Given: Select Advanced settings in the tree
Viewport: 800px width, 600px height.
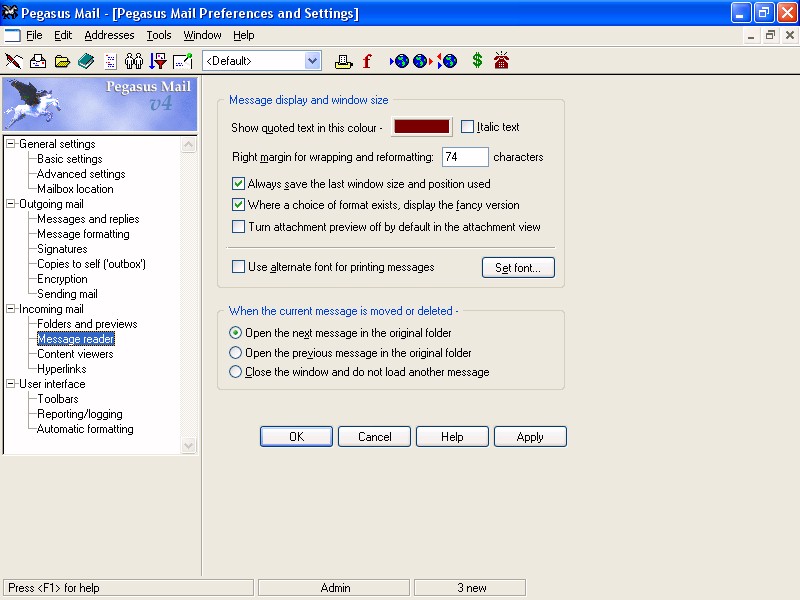Looking at the screenshot, I should pos(81,174).
